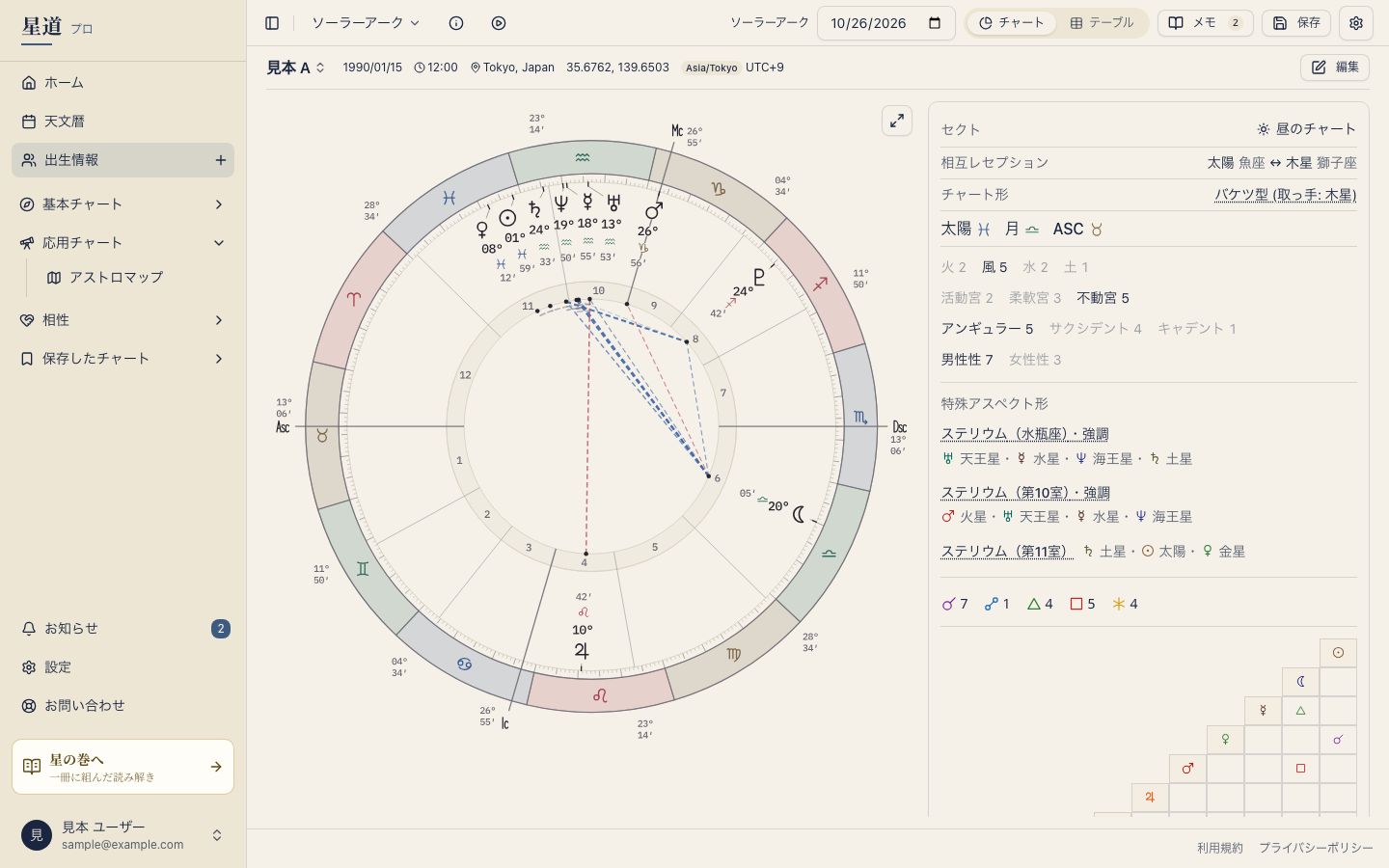Expand the 保存したチャート menu
The image size is (1389, 868).
click(123, 359)
